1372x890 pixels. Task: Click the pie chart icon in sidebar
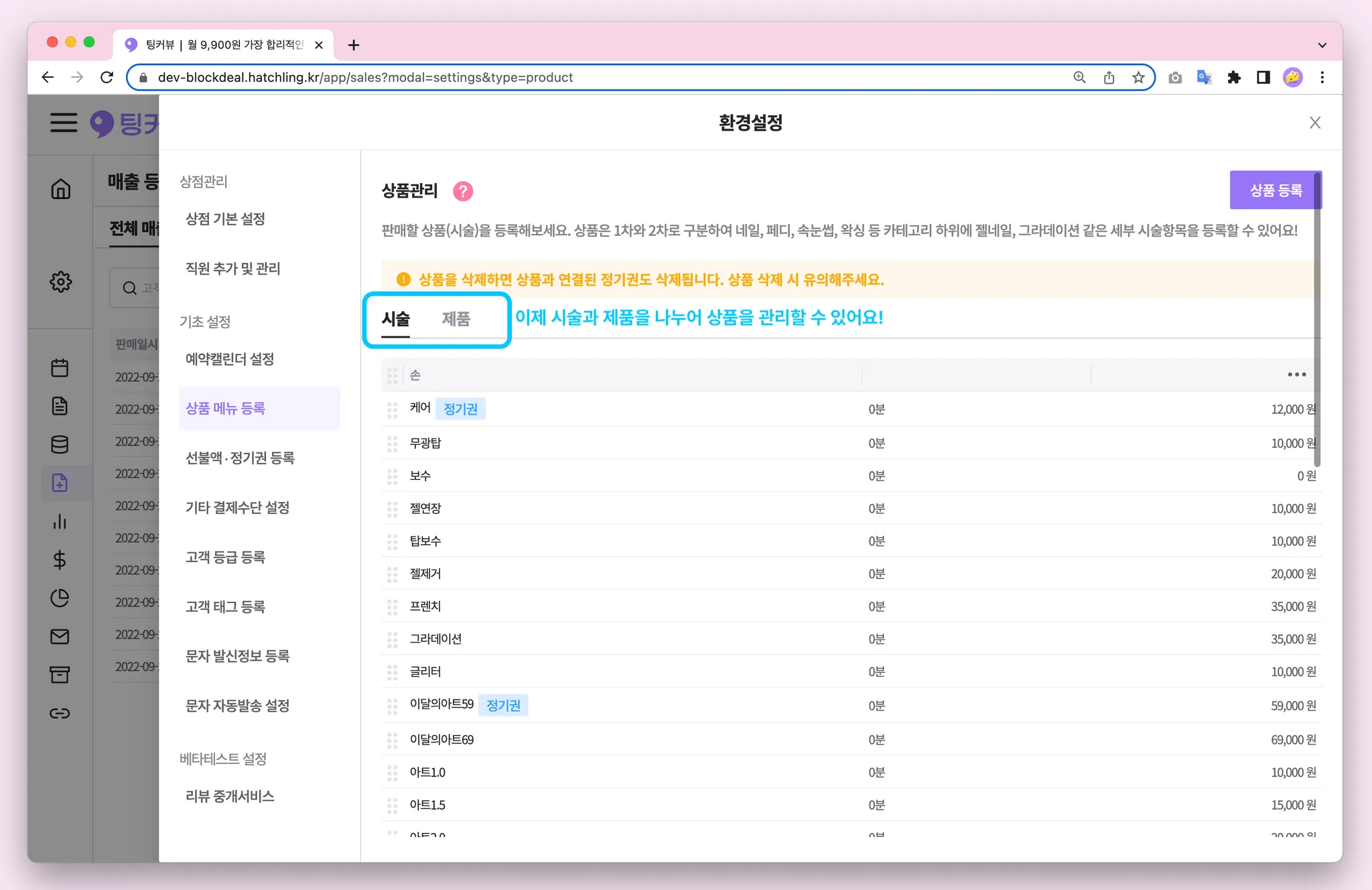60,598
